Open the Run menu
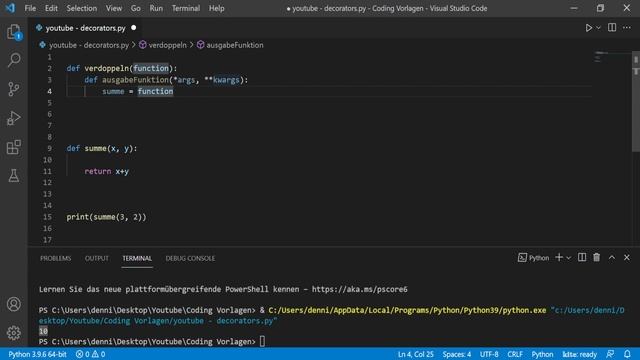The image size is (640, 360). click(156, 8)
